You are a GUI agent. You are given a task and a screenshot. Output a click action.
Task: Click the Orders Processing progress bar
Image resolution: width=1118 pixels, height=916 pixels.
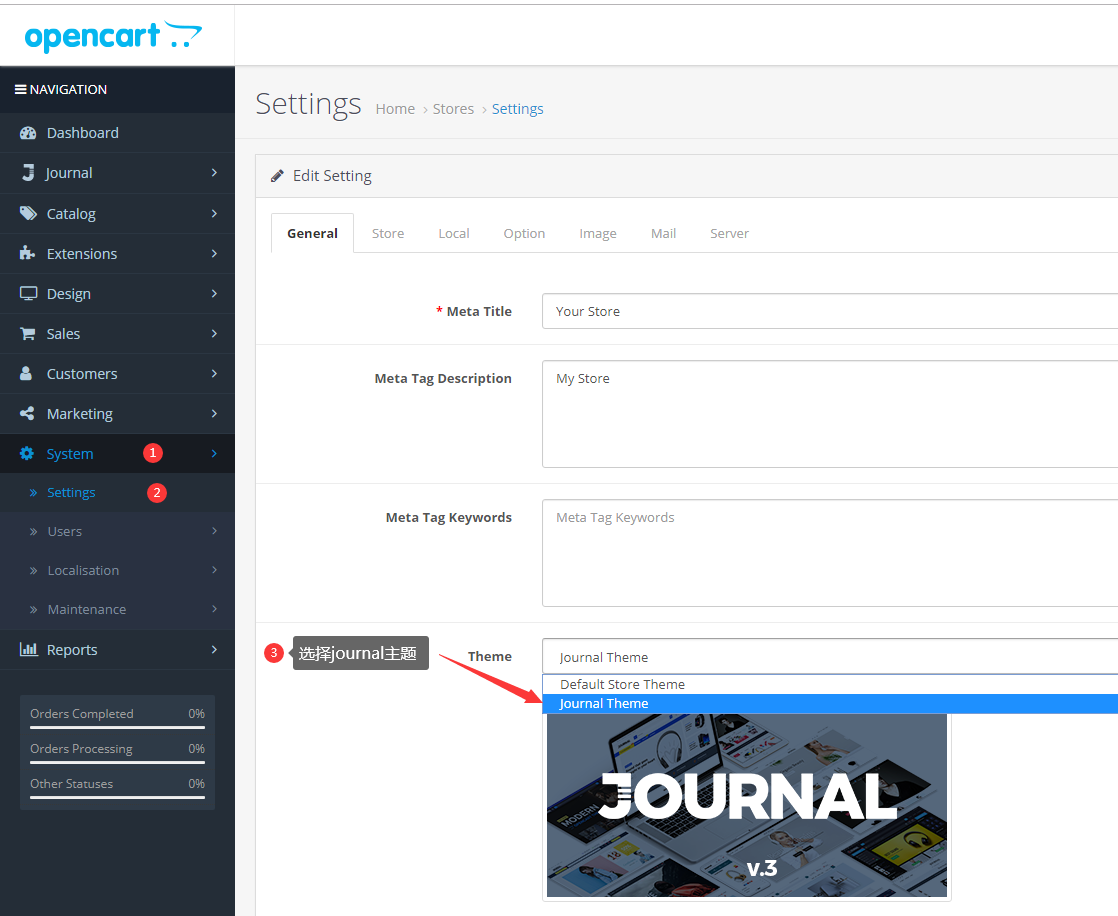(x=118, y=762)
